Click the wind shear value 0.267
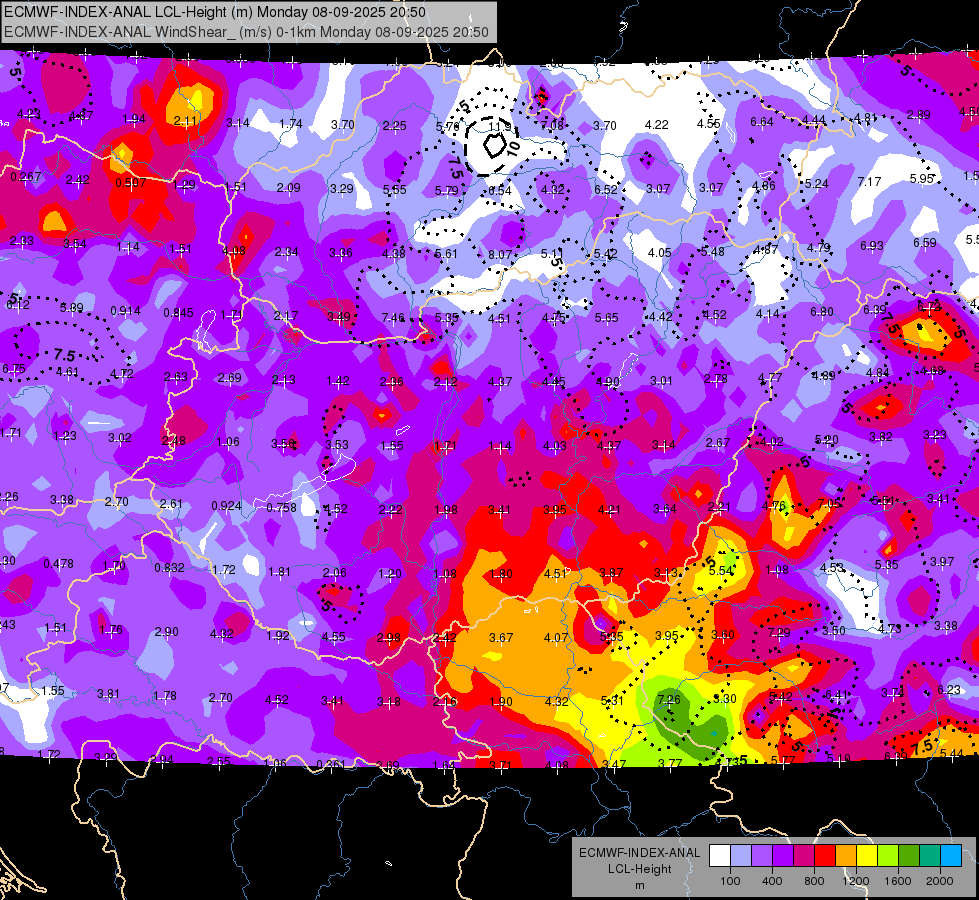This screenshot has height=900, width=979. point(26,177)
